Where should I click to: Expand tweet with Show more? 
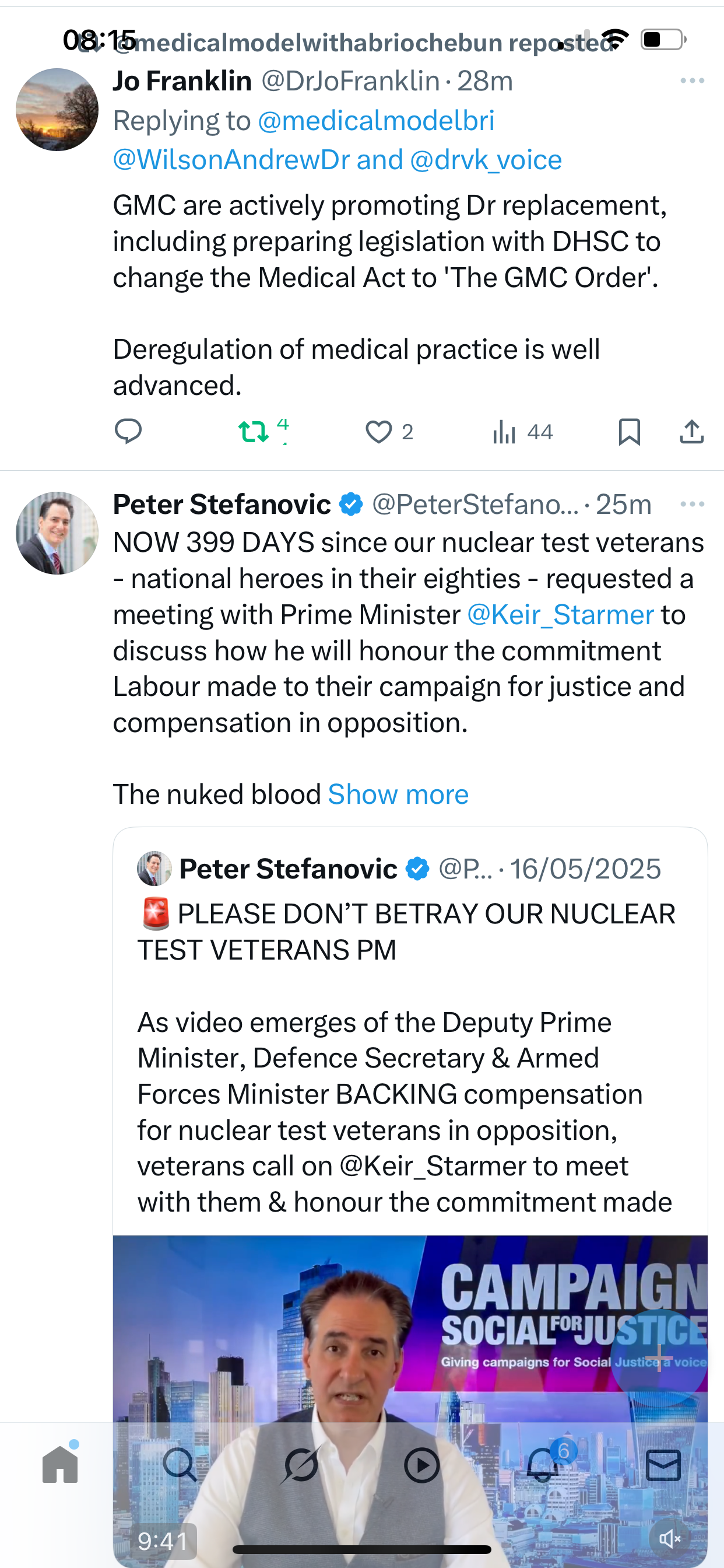(x=398, y=794)
